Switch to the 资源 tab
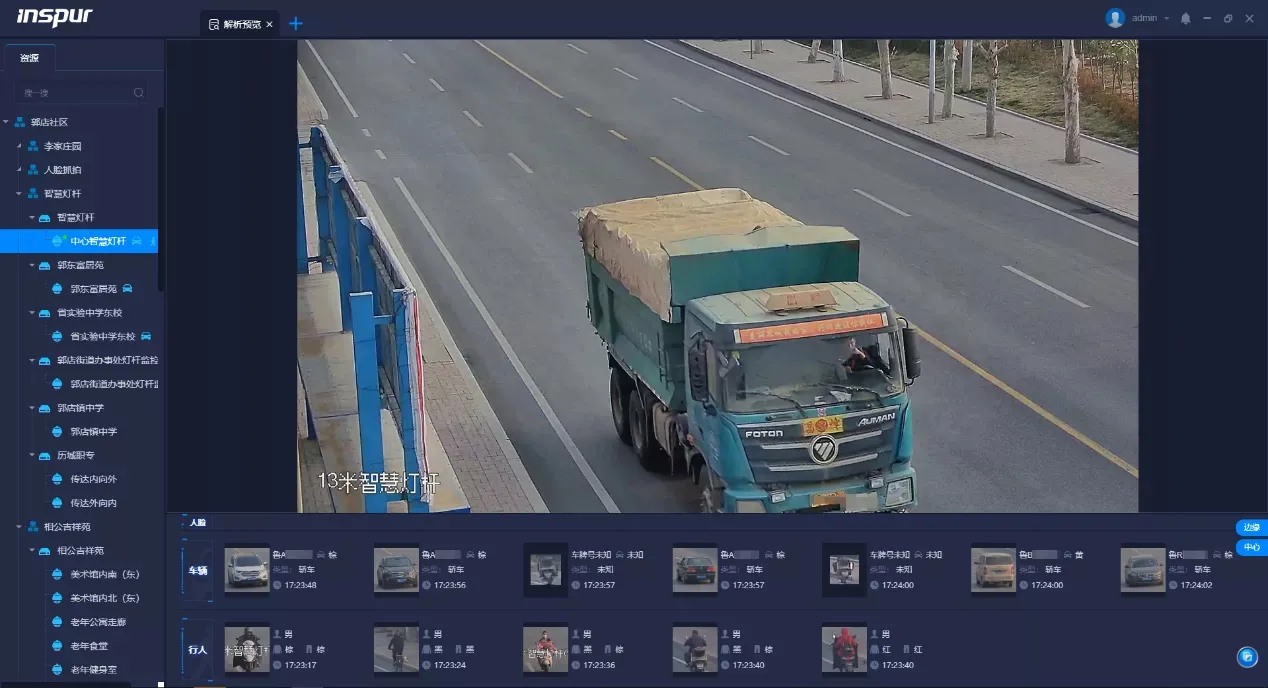Viewport: 1268px width, 688px height. [30, 58]
